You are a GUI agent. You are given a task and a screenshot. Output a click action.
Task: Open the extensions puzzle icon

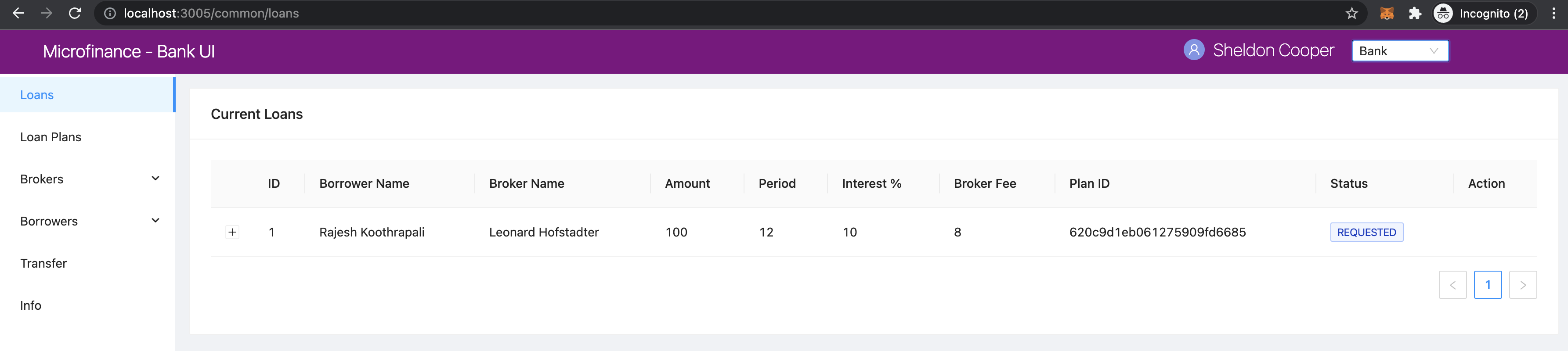pos(1415,14)
